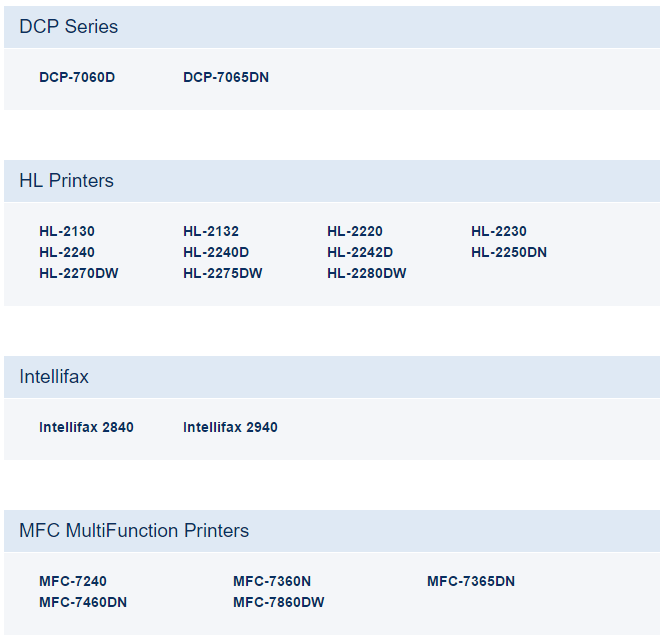Select the MFC-7240 printer
The width and height of the screenshot is (664, 643).
click(x=73, y=581)
